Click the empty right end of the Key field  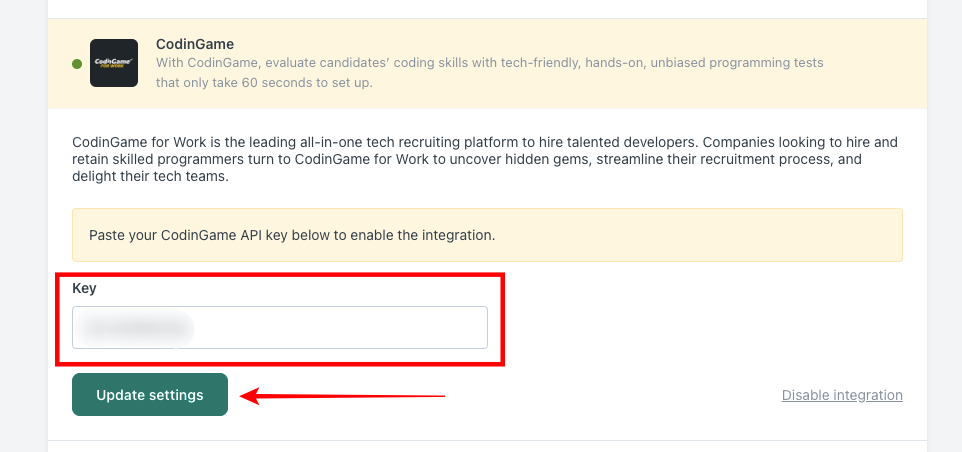[420, 327]
